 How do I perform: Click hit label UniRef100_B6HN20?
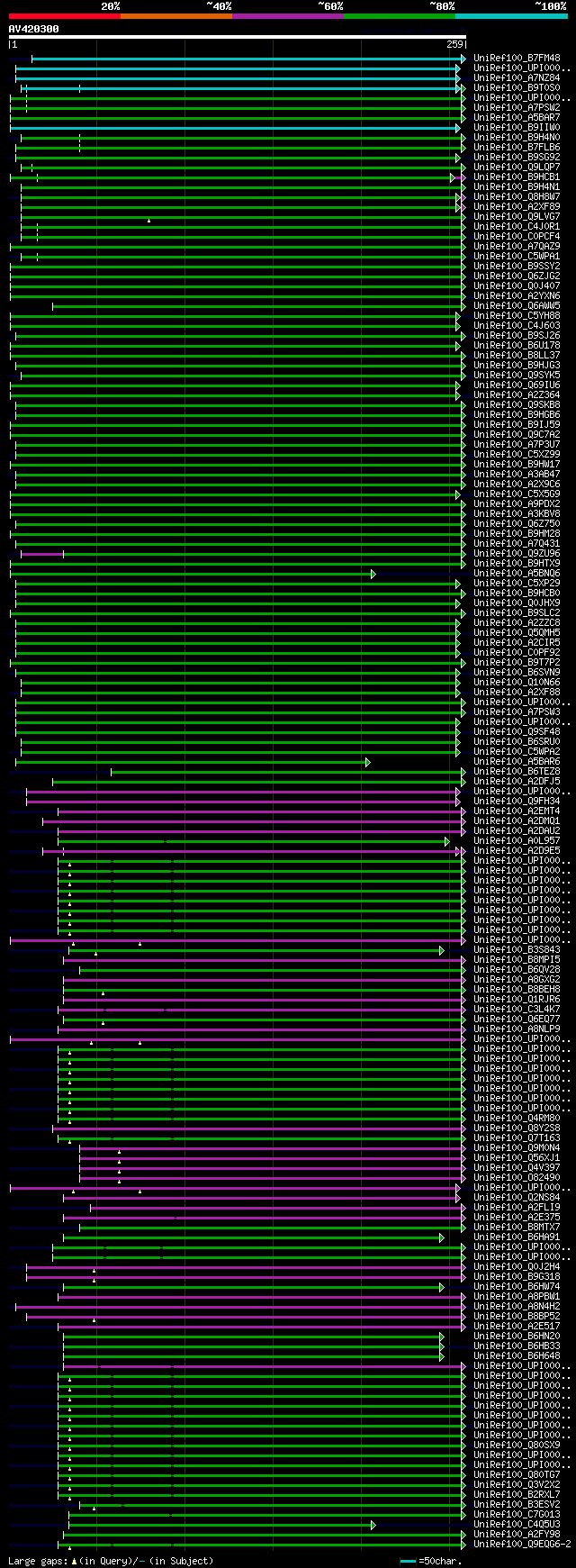coord(517,1337)
